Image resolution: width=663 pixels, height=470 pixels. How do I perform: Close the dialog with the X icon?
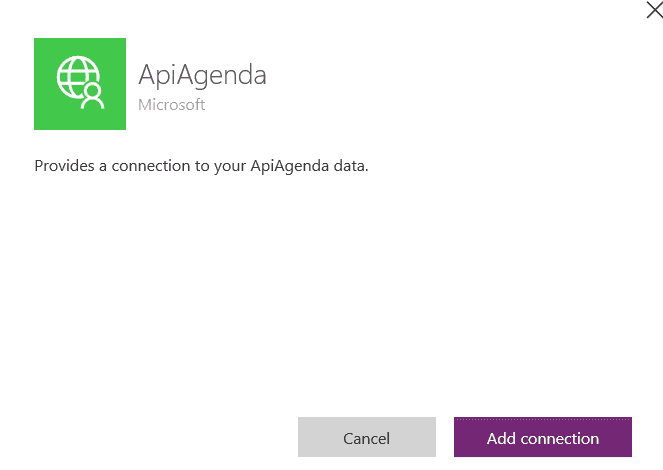tap(654, 9)
